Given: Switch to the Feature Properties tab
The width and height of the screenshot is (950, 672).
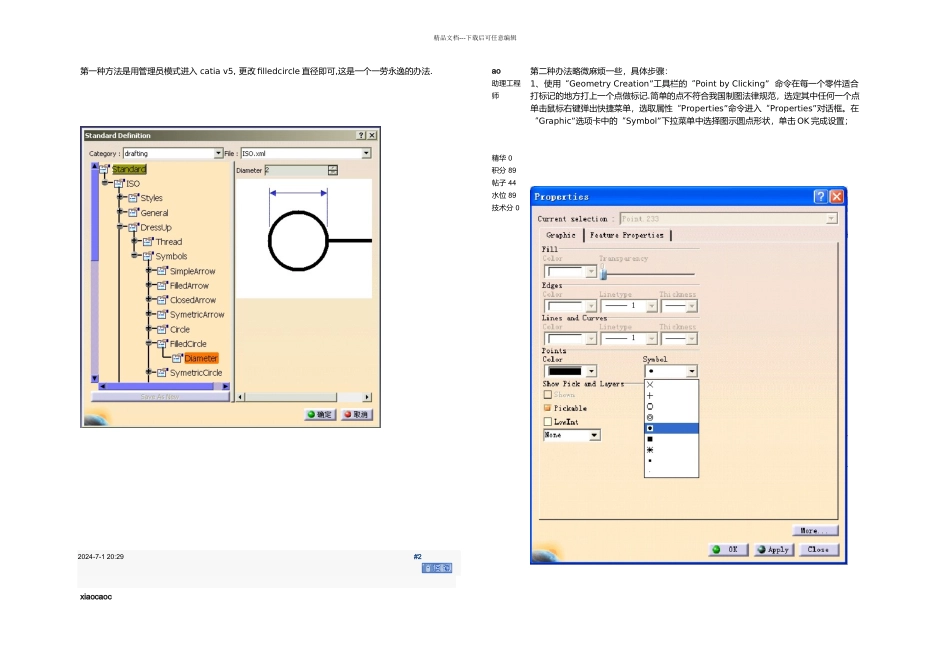Looking at the screenshot, I should pos(626,235).
